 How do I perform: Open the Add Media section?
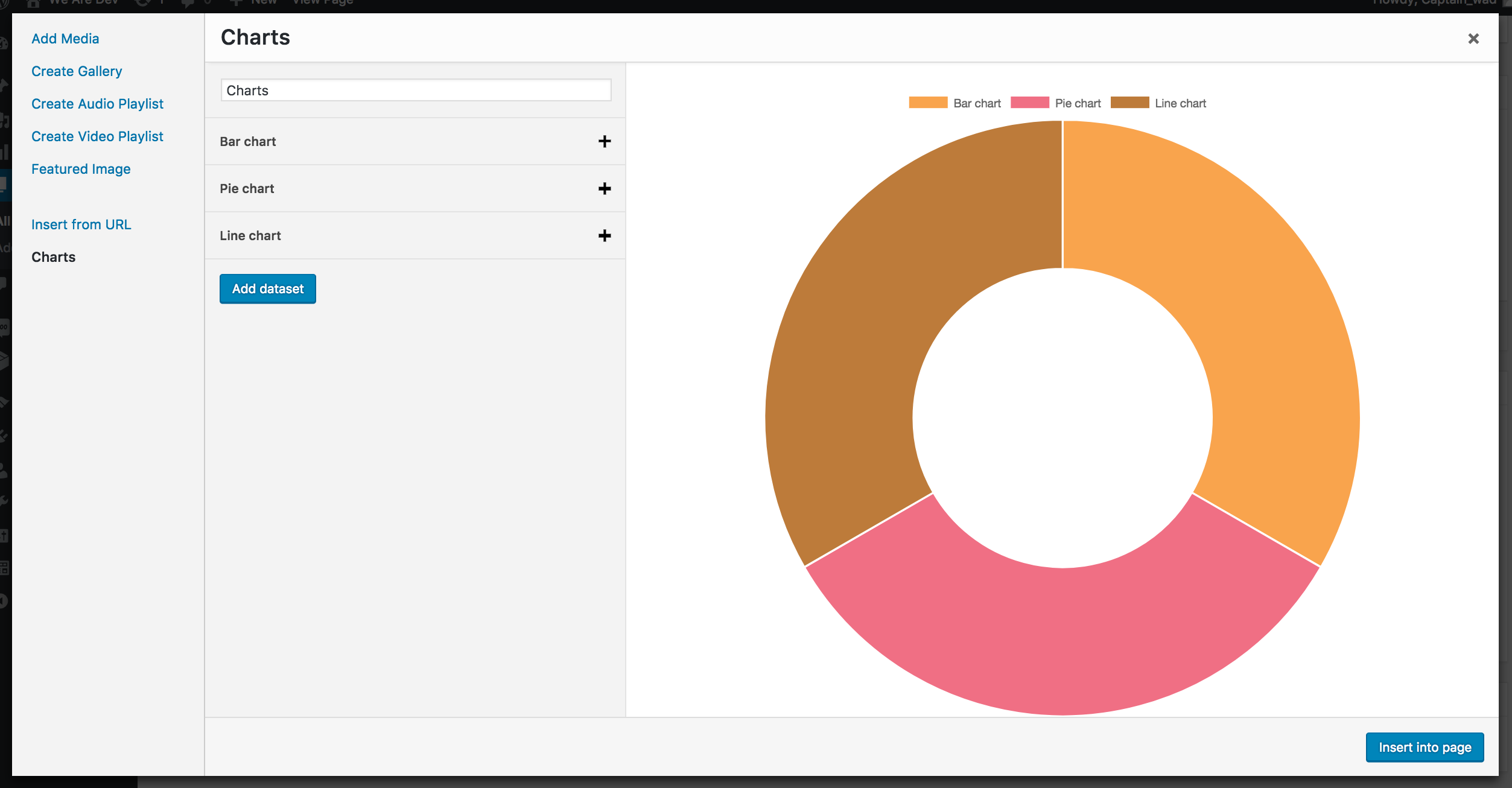click(x=65, y=39)
